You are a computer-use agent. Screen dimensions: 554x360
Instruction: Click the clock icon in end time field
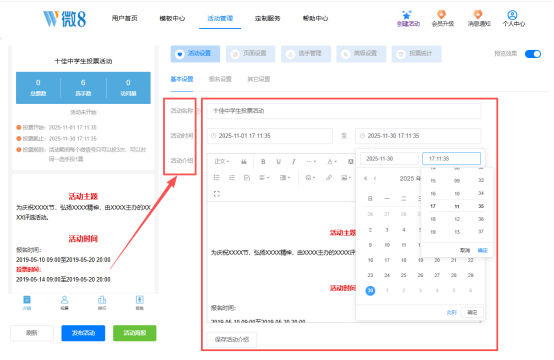362,136
